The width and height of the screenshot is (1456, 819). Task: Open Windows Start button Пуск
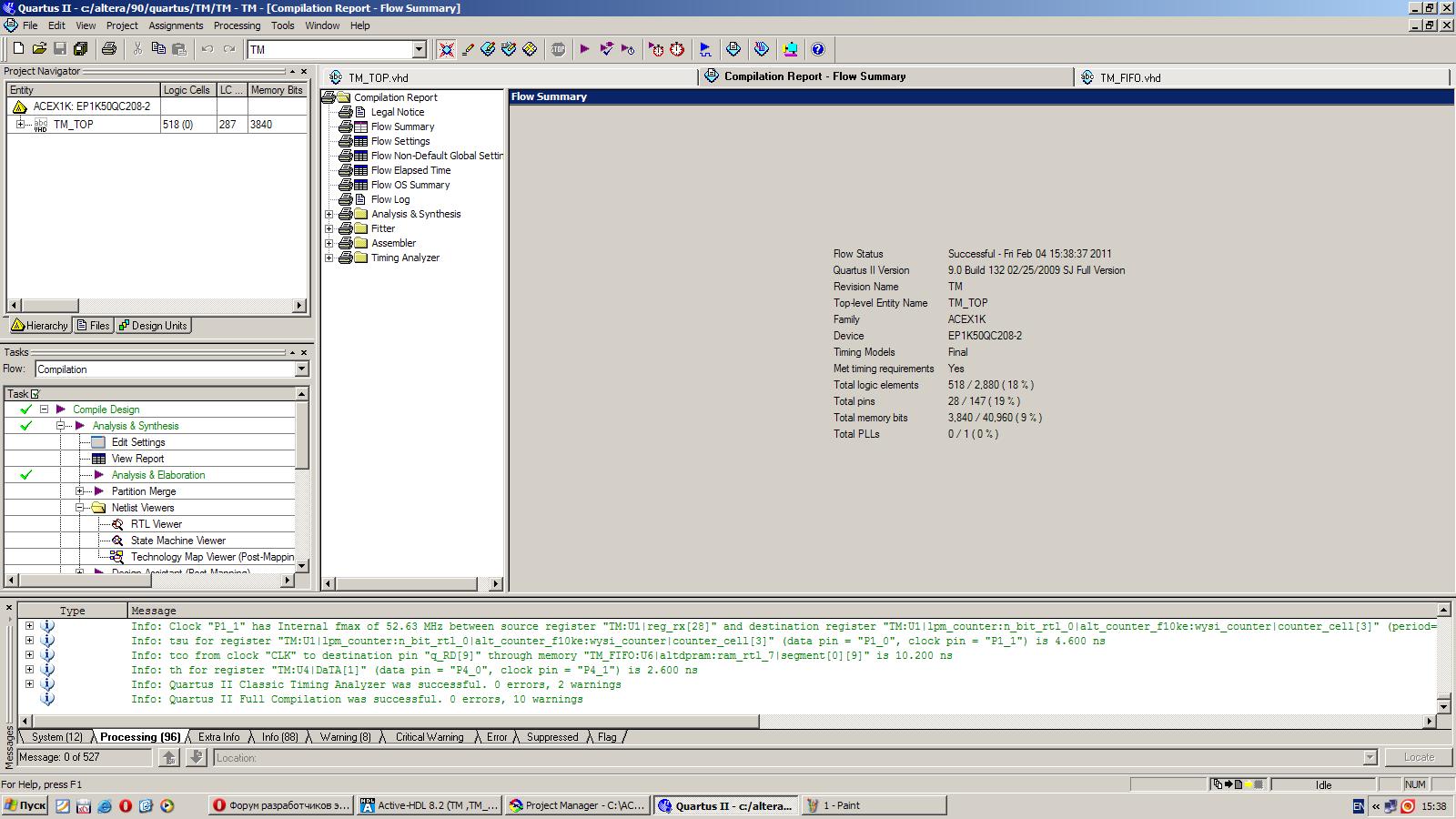(25, 805)
